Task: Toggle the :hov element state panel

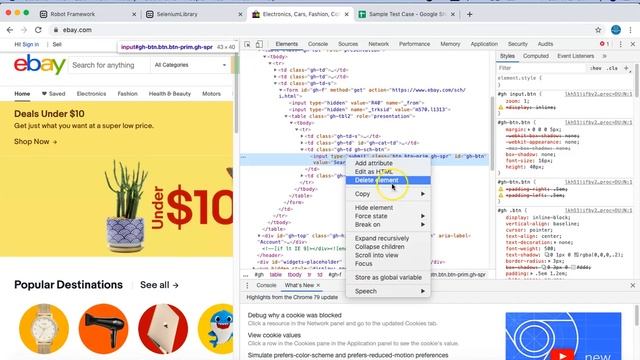Action: (595, 68)
